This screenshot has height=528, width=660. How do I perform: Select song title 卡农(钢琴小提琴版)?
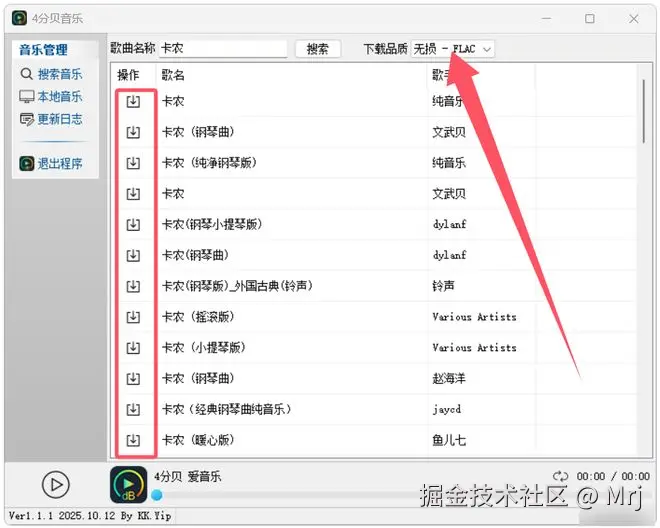(212, 224)
